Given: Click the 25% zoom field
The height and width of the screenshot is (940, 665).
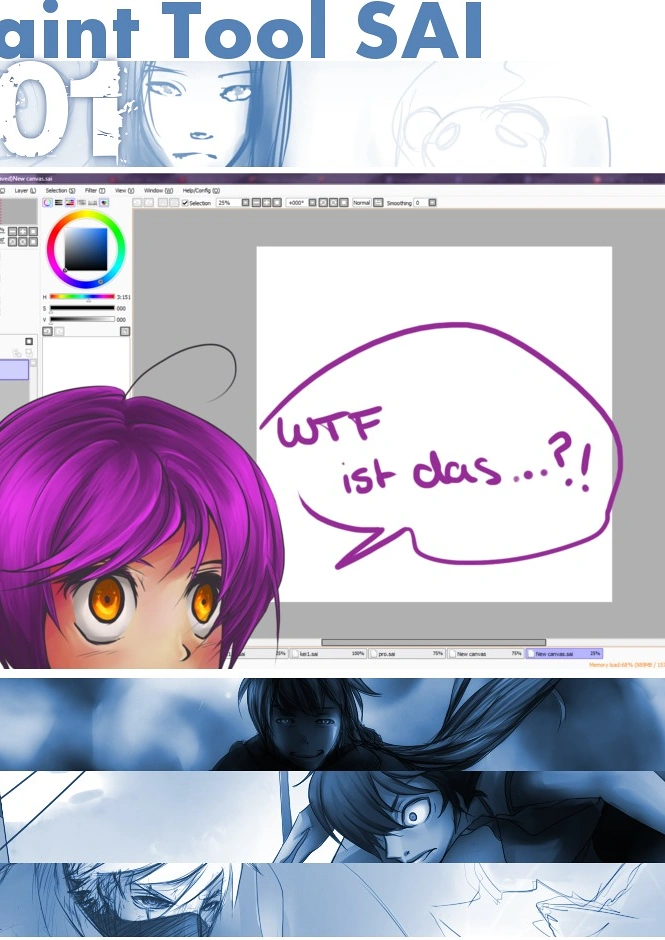Looking at the screenshot, I should (x=228, y=203).
